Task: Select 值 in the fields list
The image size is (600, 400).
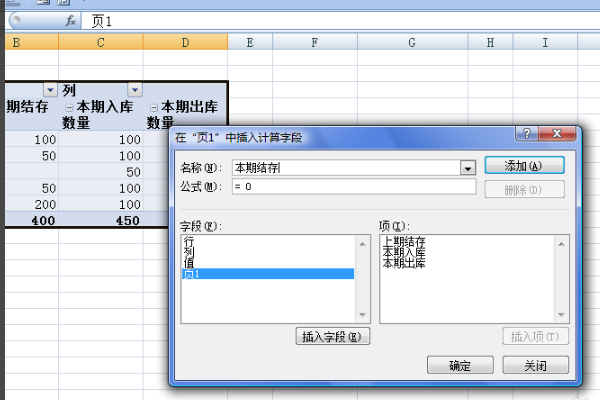Action: point(268,263)
